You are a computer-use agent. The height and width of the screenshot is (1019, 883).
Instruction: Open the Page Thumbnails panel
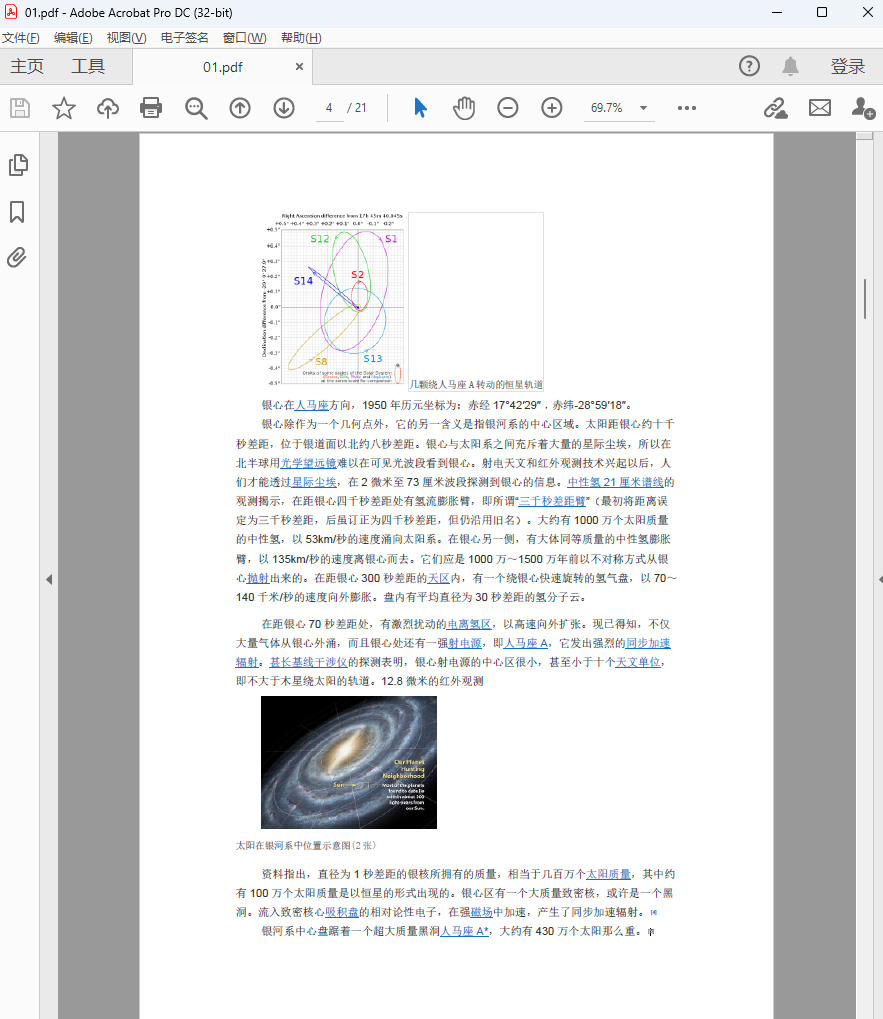17,165
